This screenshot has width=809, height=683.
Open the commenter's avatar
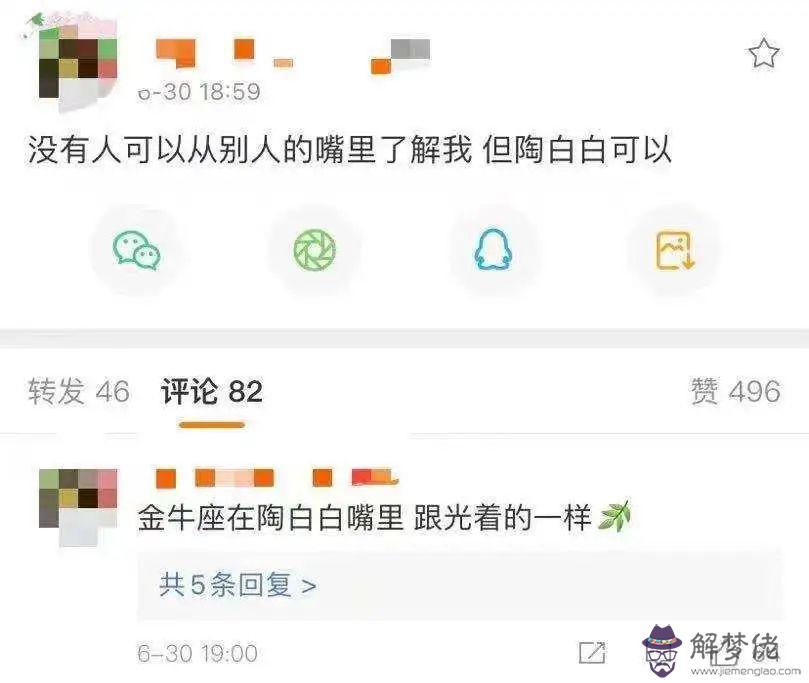[78, 507]
